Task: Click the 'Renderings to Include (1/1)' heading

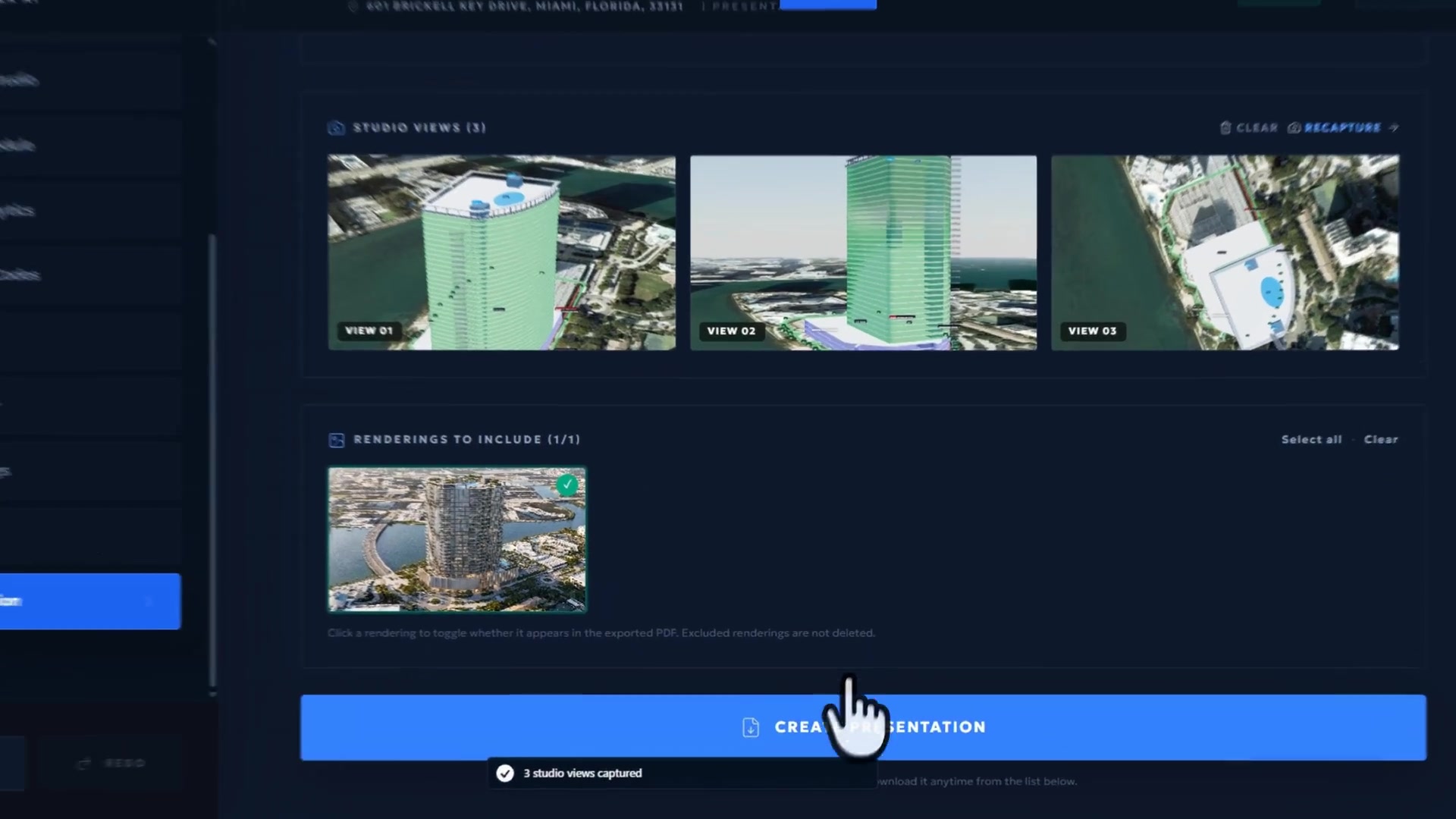Action: pyautogui.click(x=466, y=440)
